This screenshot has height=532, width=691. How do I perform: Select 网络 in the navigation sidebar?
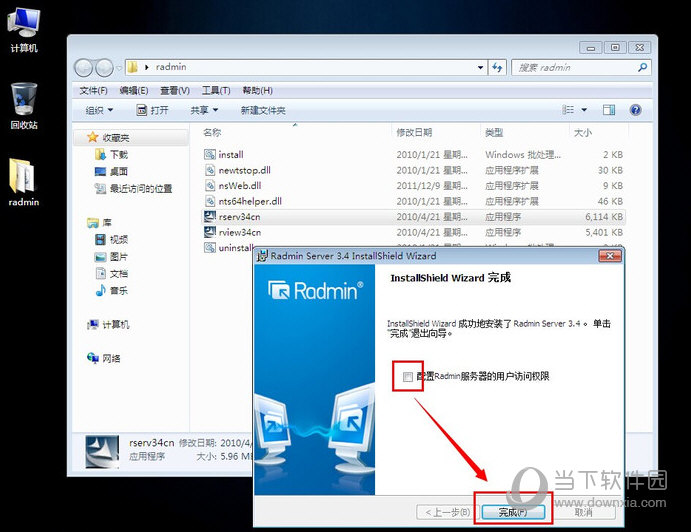(x=104, y=358)
